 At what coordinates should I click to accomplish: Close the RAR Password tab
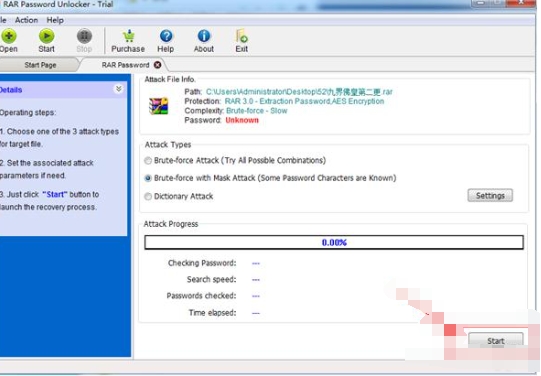[157, 65]
